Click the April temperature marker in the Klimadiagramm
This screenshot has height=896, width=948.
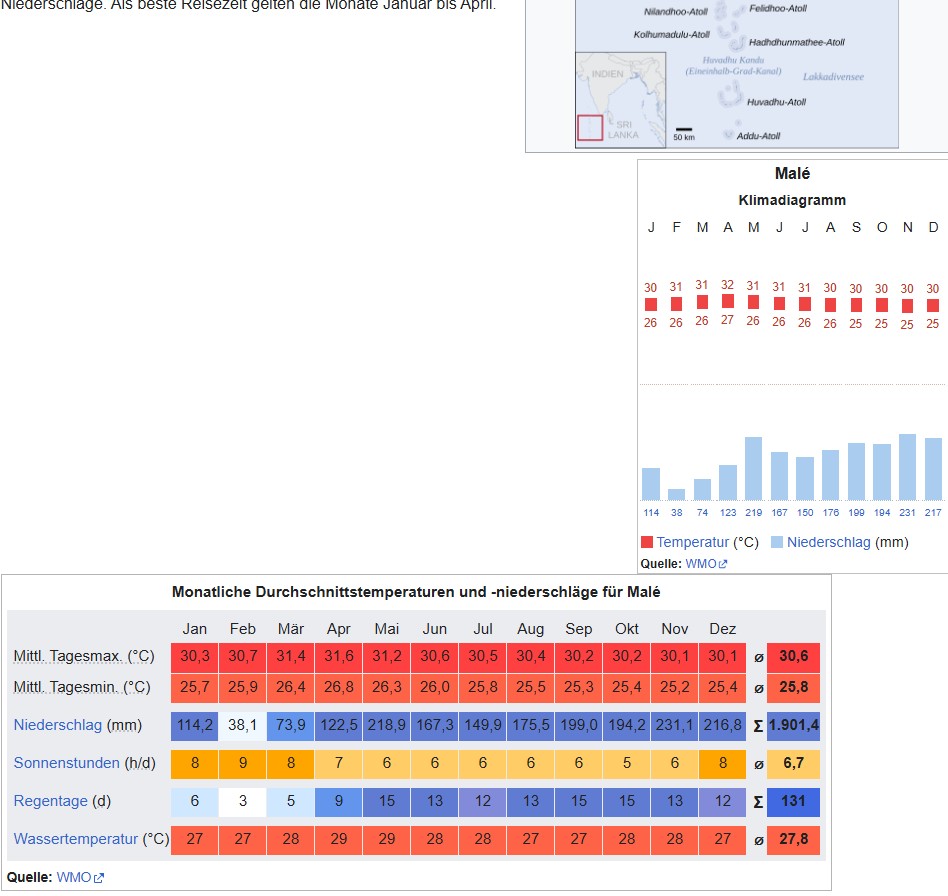tap(728, 301)
